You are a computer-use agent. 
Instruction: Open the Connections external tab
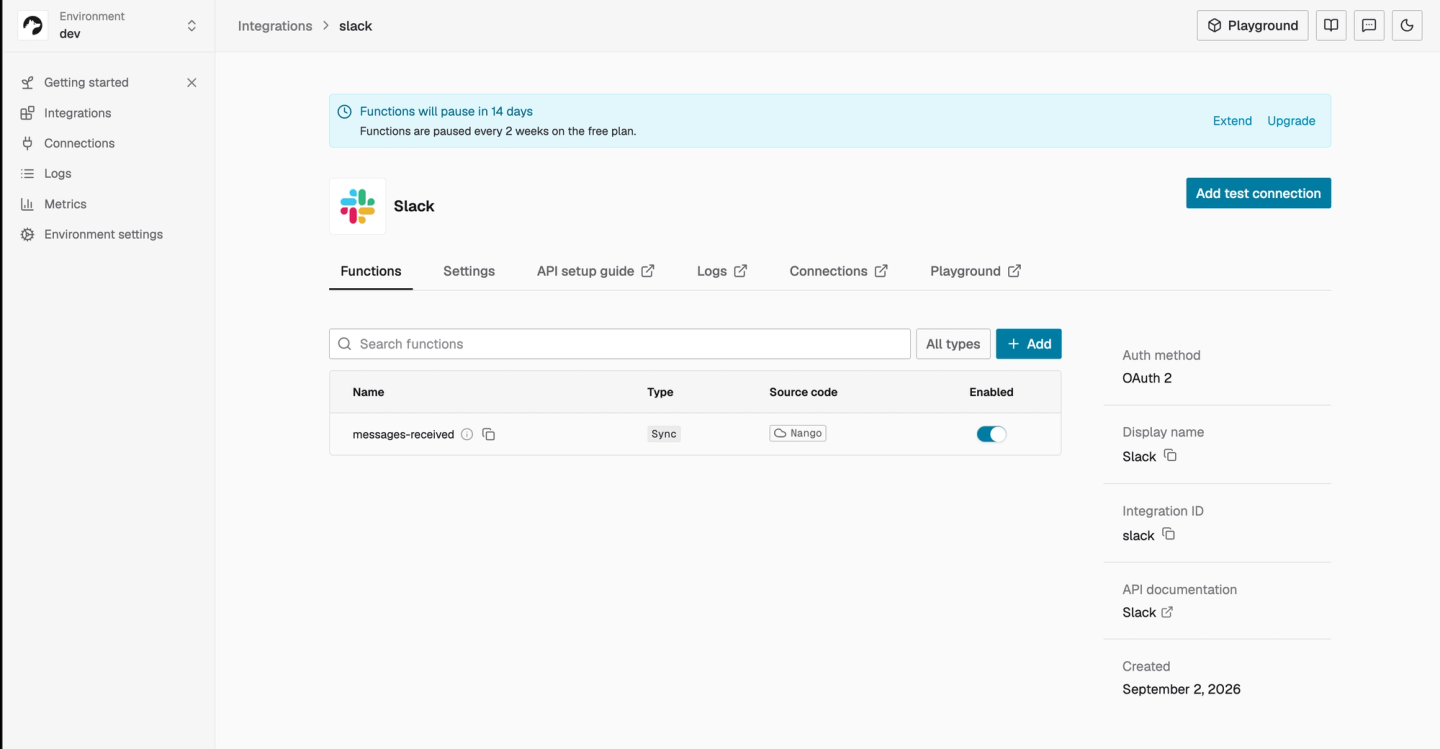tap(838, 271)
